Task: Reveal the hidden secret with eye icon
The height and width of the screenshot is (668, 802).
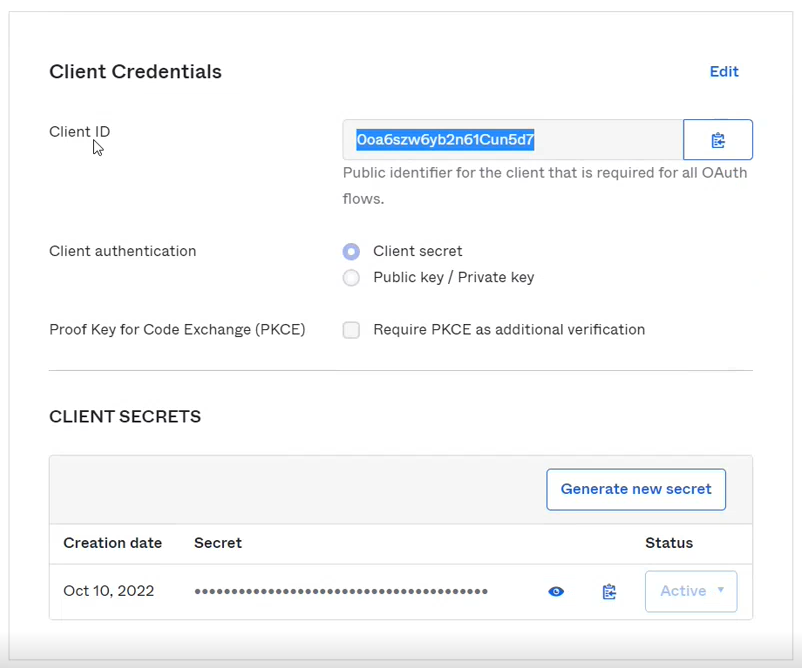Action: point(556,592)
